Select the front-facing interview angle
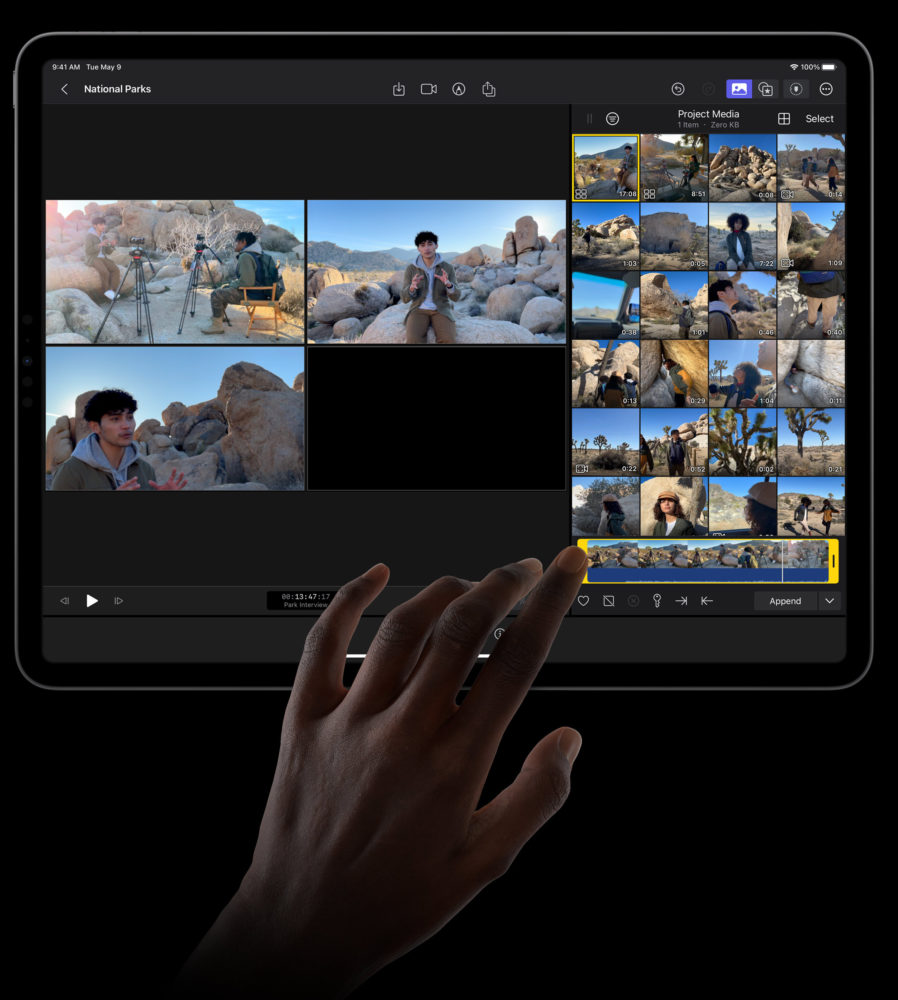Image resolution: width=898 pixels, height=1000 pixels. 436,272
